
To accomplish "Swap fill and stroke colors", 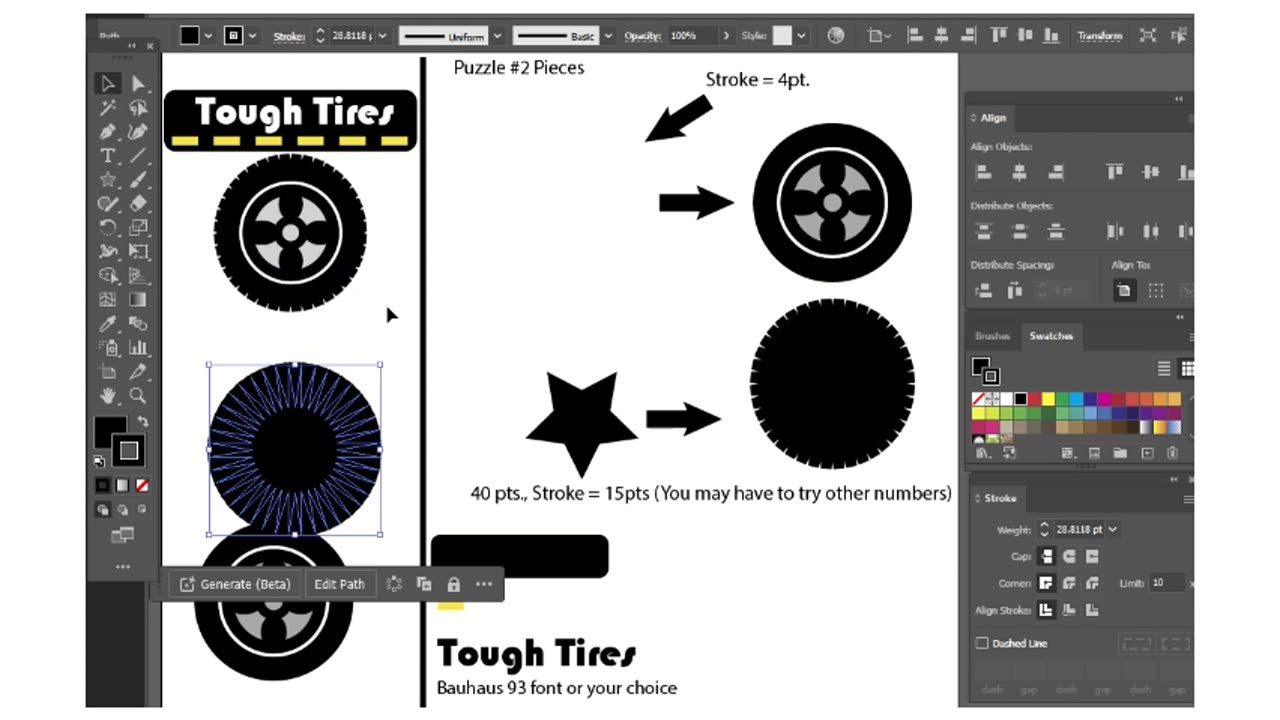I will [143, 422].
